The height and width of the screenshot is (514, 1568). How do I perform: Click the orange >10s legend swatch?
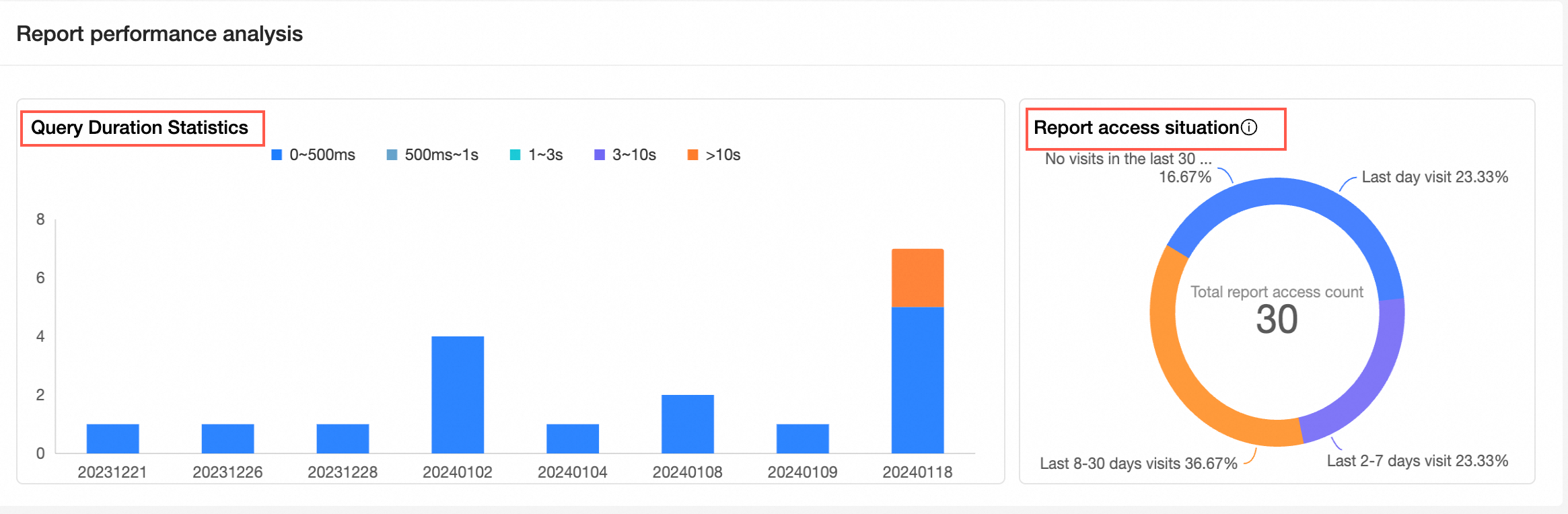pyautogui.click(x=692, y=155)
